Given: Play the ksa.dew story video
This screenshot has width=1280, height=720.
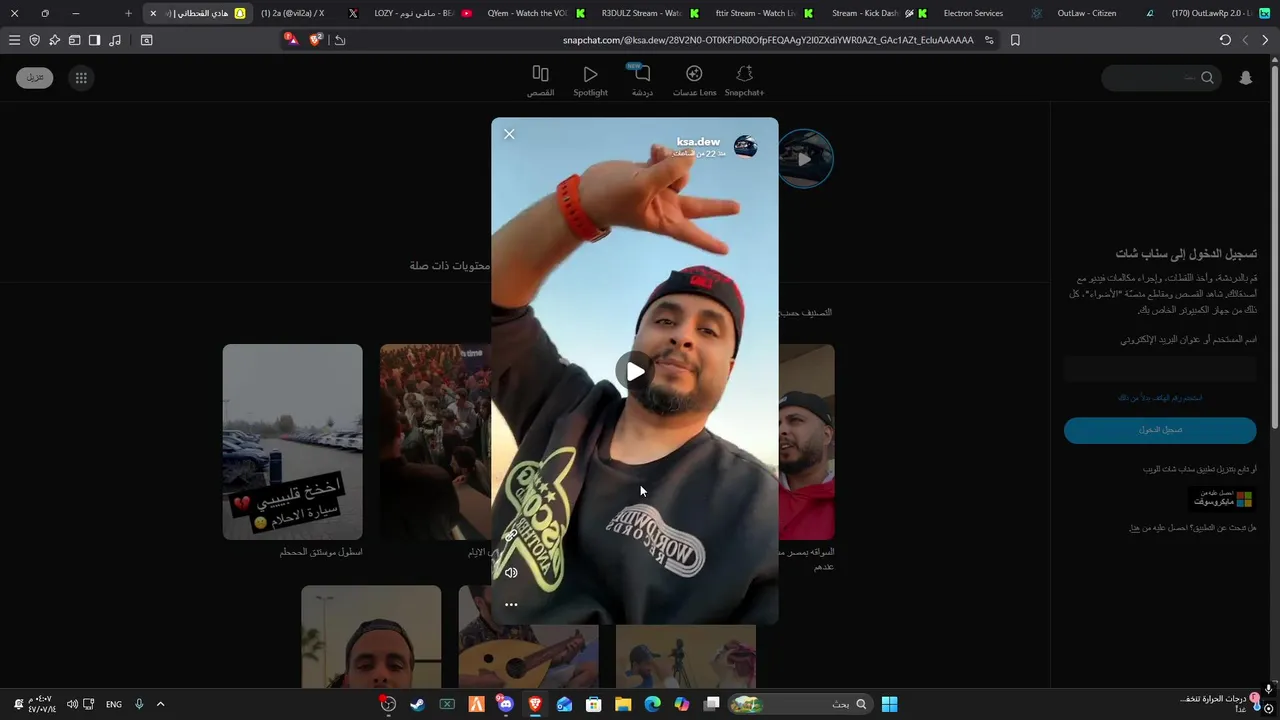Looking at the screenshot, I should tap(635, 372).
